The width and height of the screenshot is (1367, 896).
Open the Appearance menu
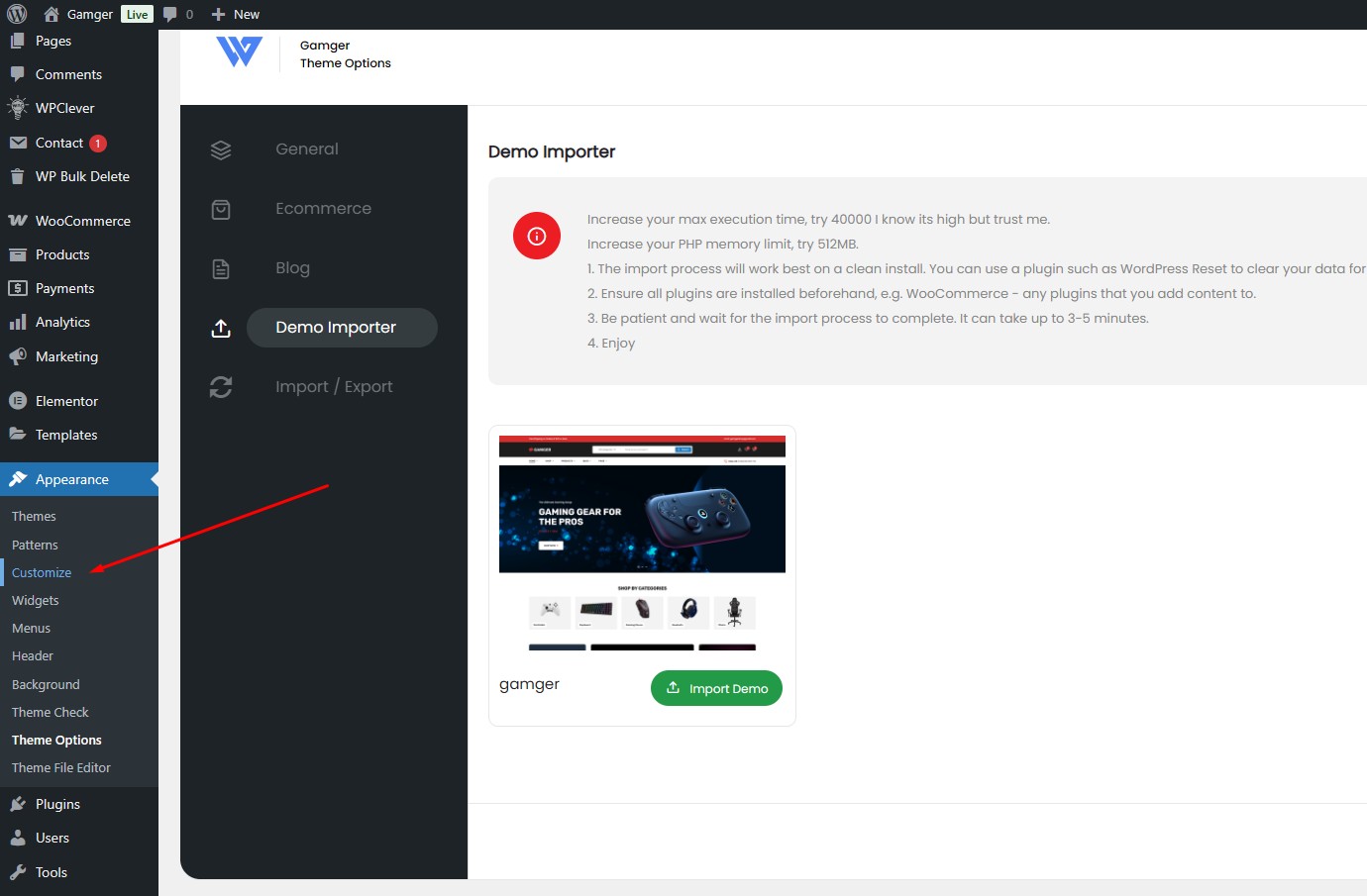point(71,479)
